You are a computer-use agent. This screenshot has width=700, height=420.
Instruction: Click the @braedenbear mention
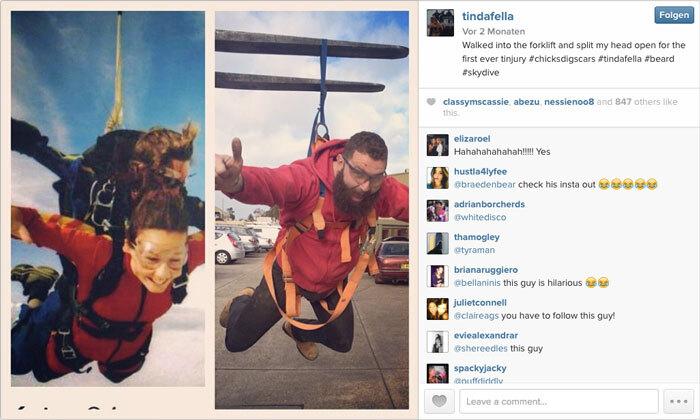[484, 184]
